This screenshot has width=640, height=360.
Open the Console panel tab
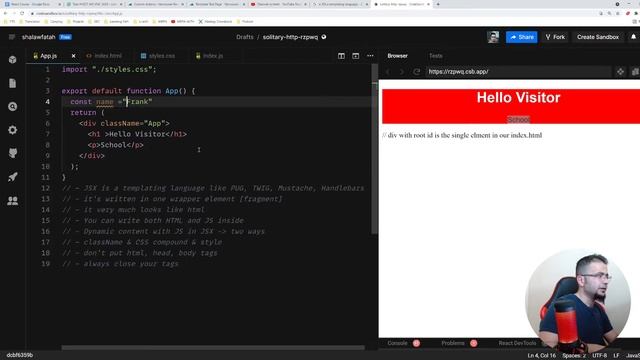pyautogui.click(x=397, y=343)
